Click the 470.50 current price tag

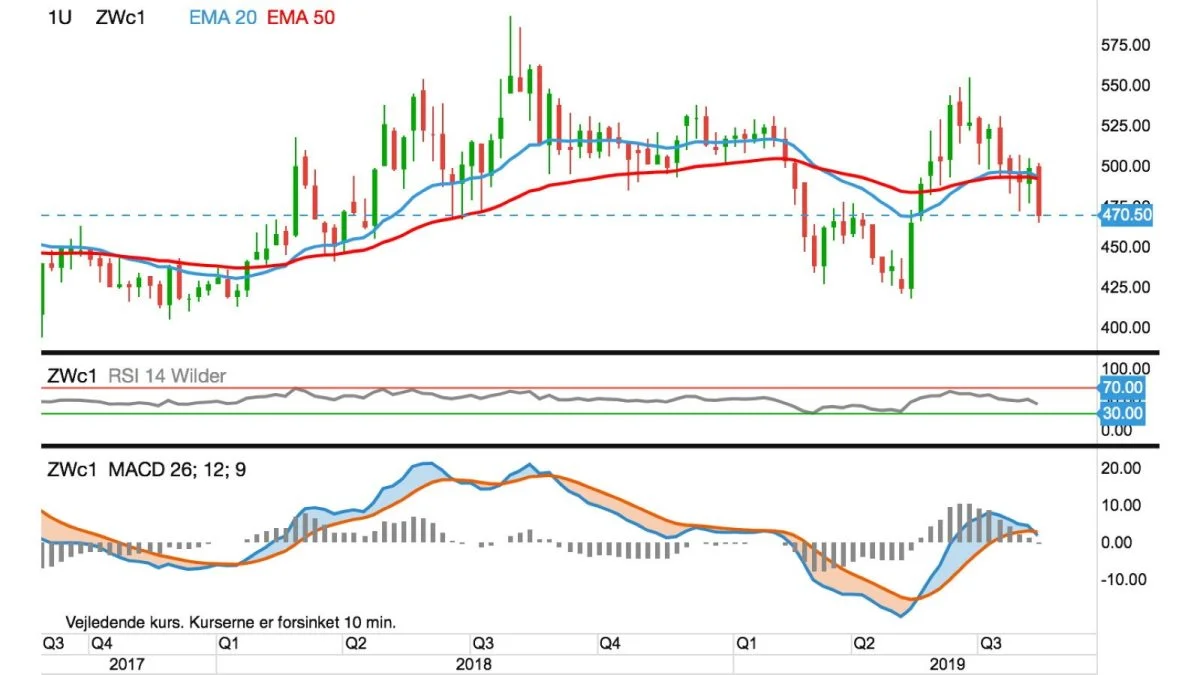1127,214
